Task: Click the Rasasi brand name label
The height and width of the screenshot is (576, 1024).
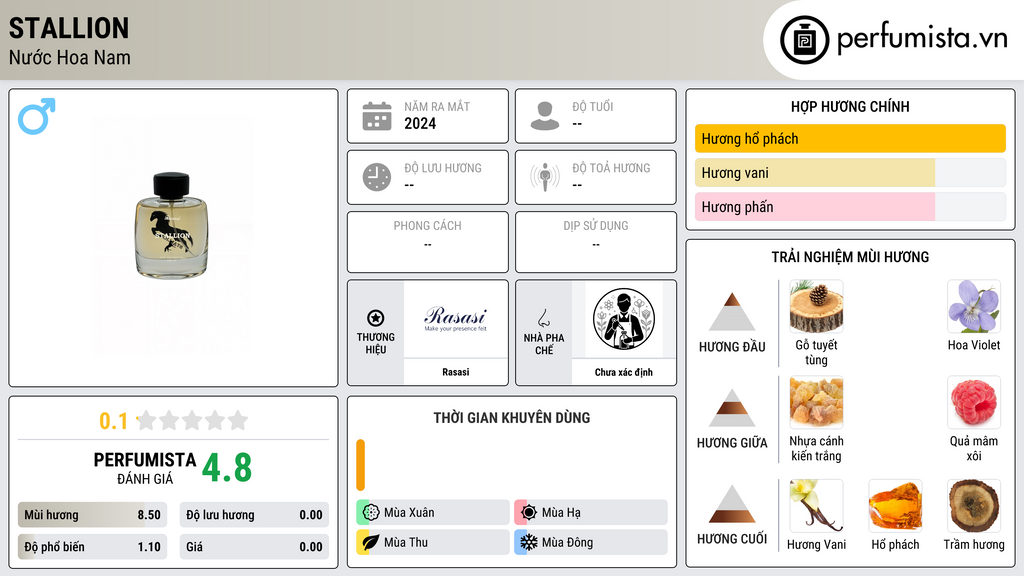Action: pos(455,372)
